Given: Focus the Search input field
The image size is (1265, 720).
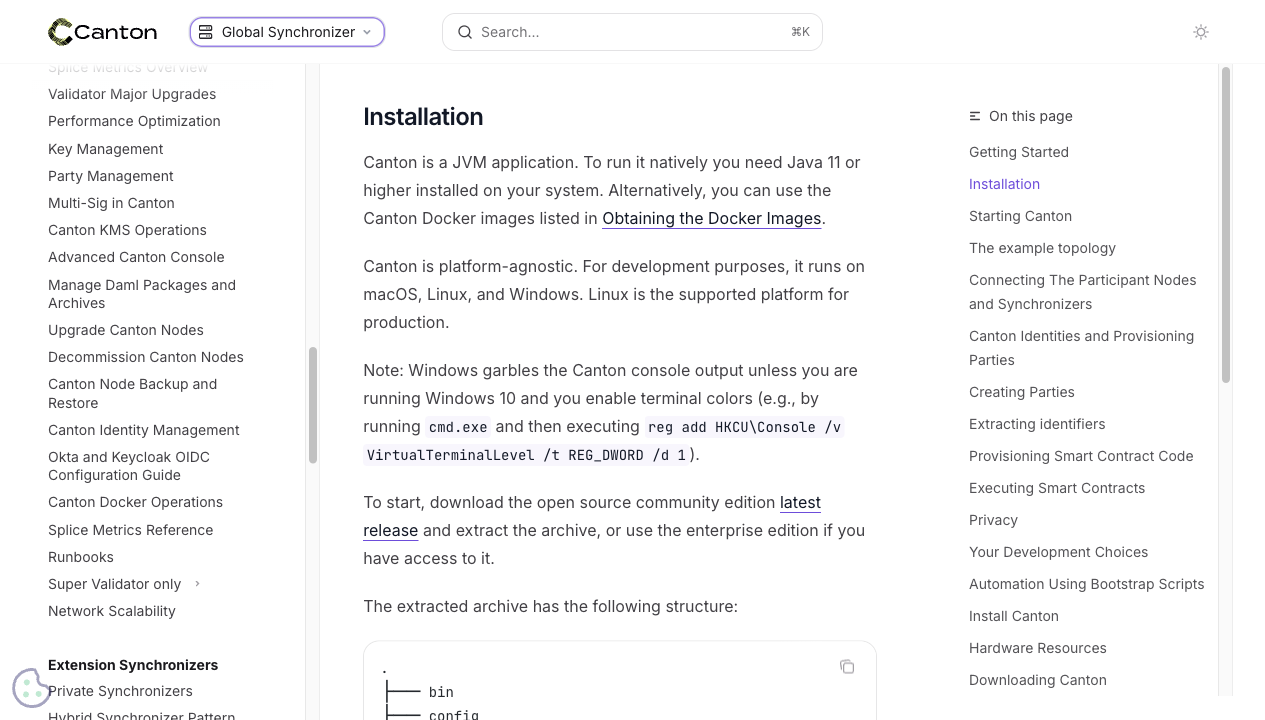Looking at the screenshot, I should coord(632,32).
